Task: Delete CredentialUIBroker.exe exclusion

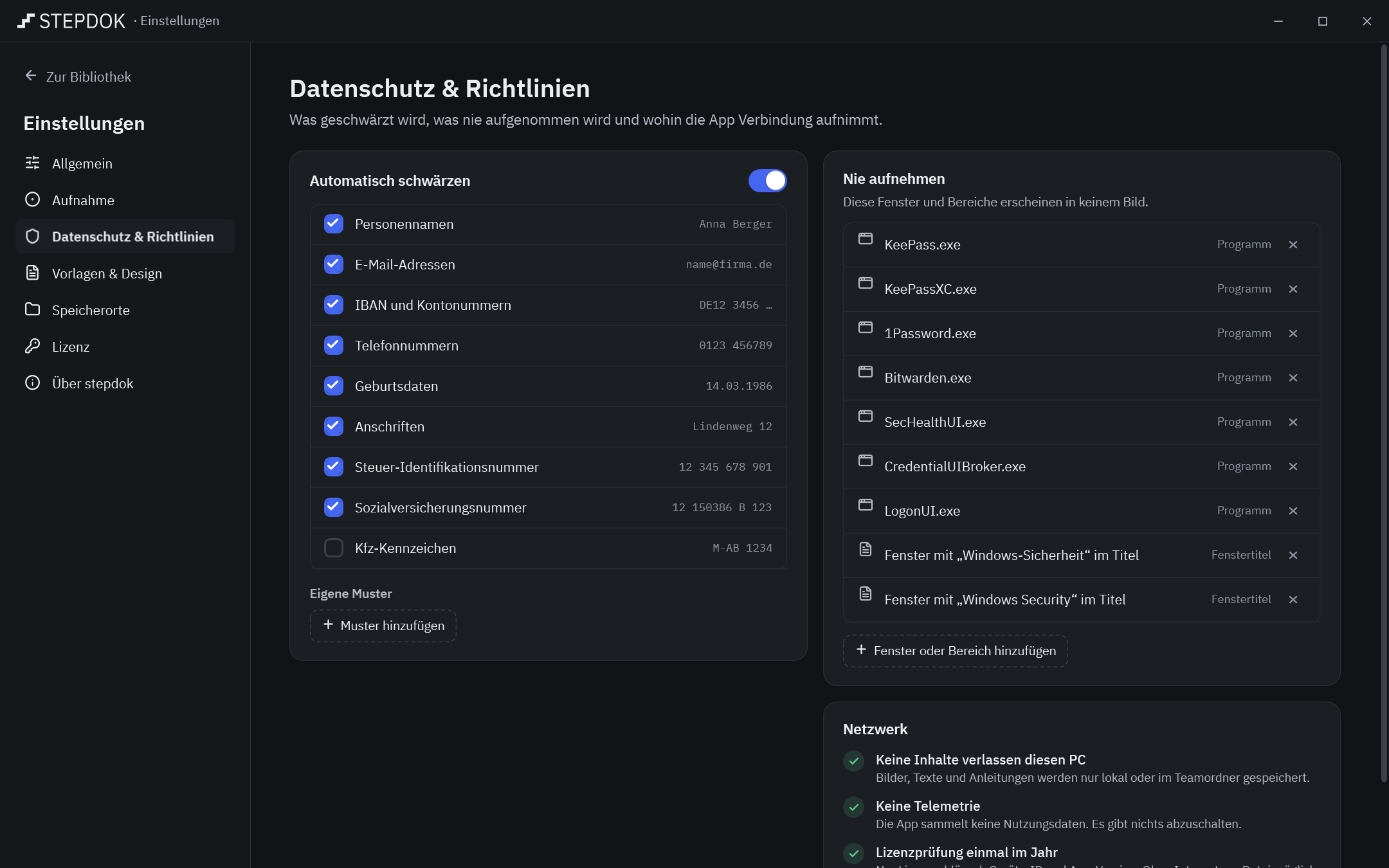Action: [x=1293, y=467]
